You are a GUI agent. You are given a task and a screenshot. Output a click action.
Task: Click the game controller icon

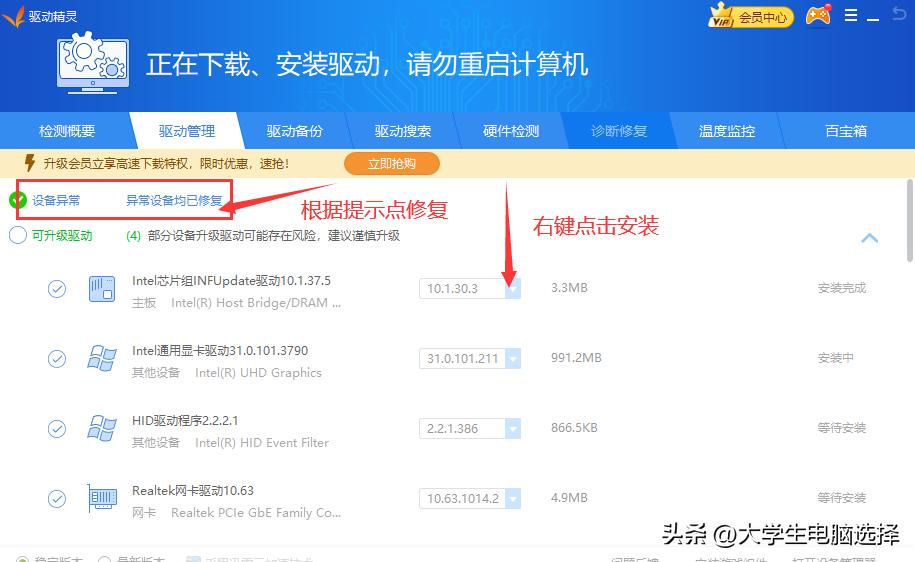click(818, 16)
